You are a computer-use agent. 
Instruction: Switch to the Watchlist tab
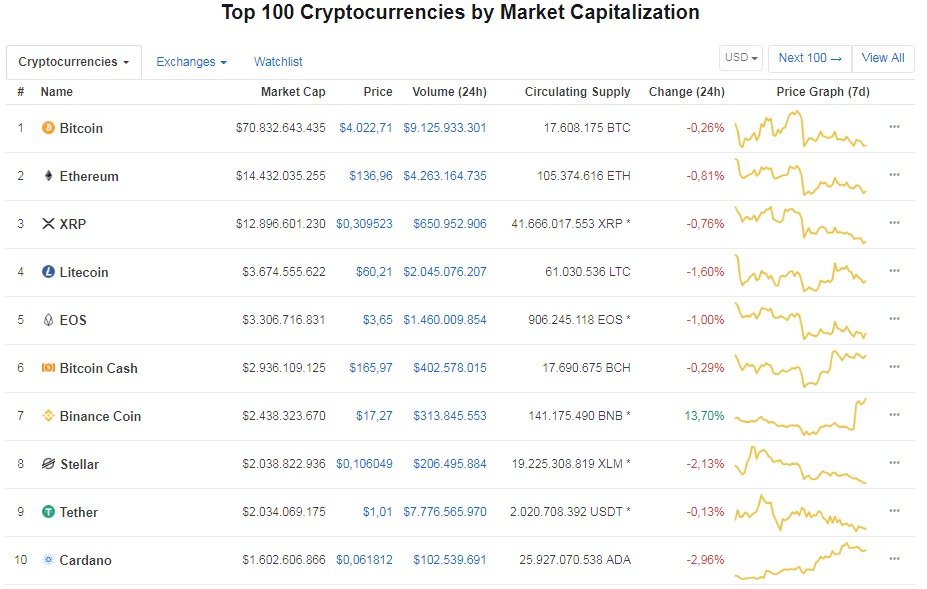(x=278, y=62)
